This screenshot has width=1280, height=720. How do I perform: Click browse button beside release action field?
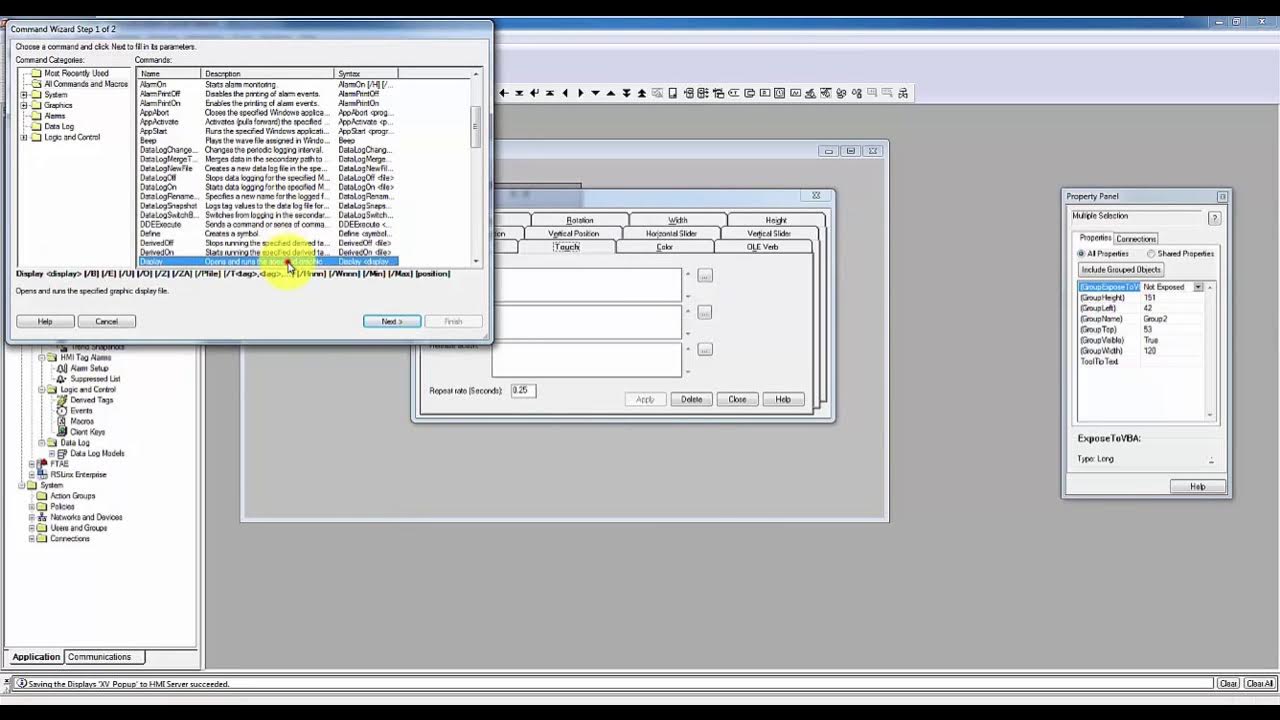[x=705, y=350]
